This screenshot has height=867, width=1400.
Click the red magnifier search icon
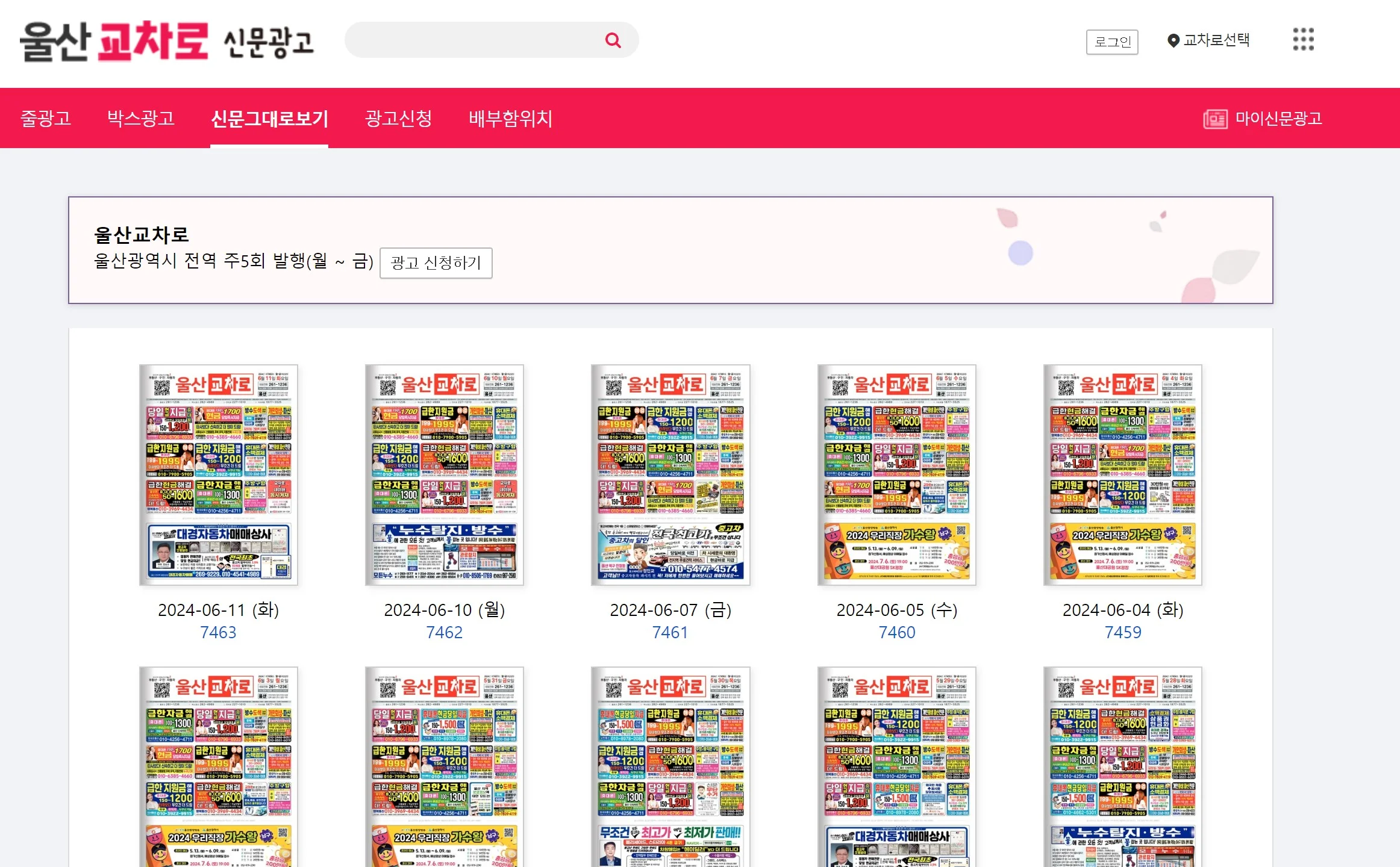613,40
